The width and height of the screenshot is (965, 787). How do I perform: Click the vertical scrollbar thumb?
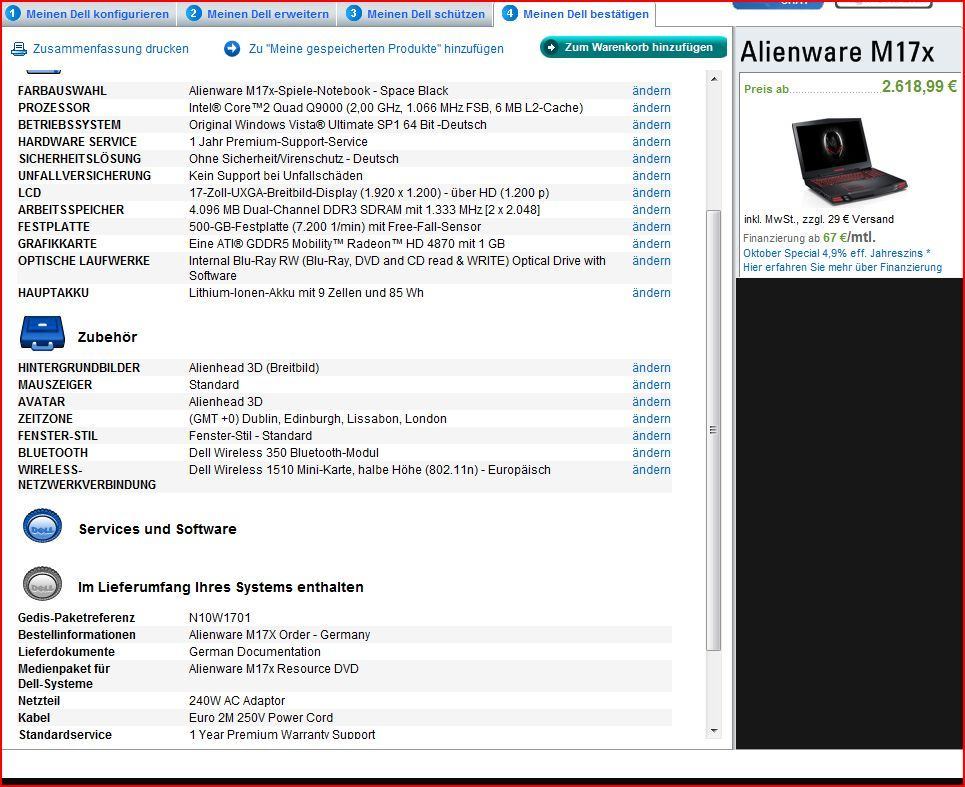click(x=714, y=430)
